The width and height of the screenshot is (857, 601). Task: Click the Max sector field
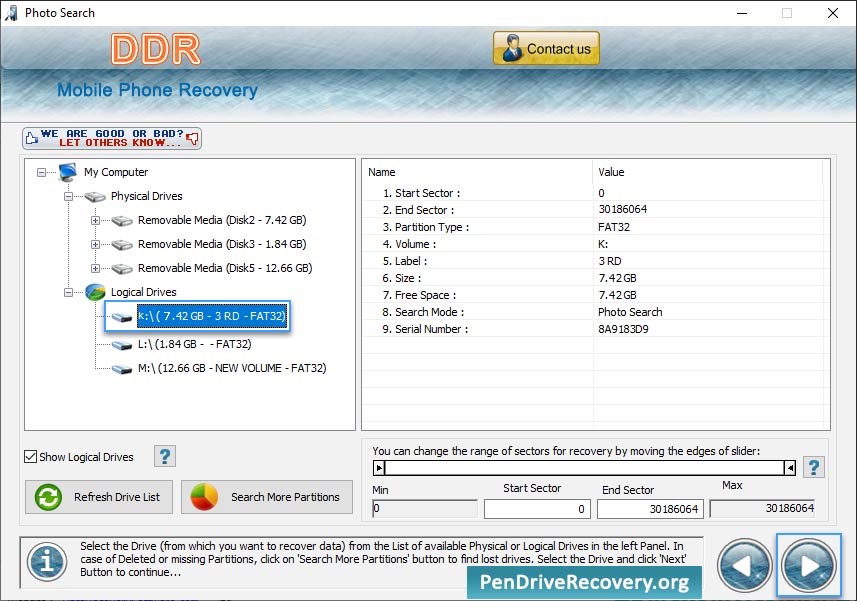tap(762, 509)
